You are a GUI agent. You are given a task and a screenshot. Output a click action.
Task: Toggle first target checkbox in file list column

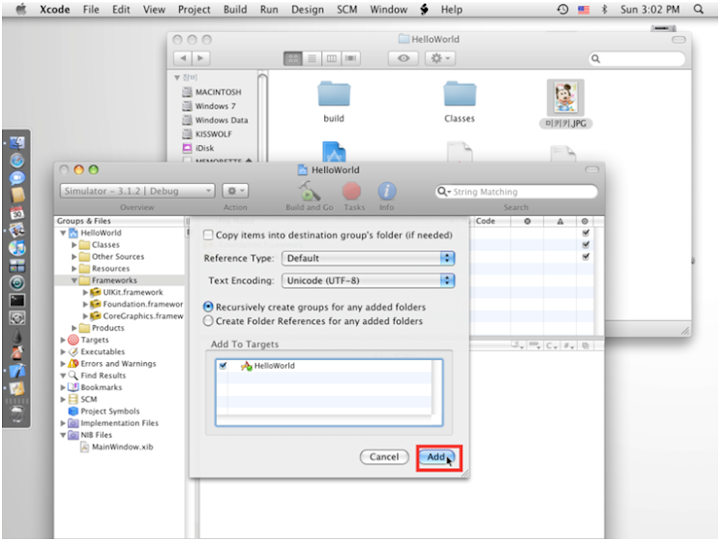point(585,233)
